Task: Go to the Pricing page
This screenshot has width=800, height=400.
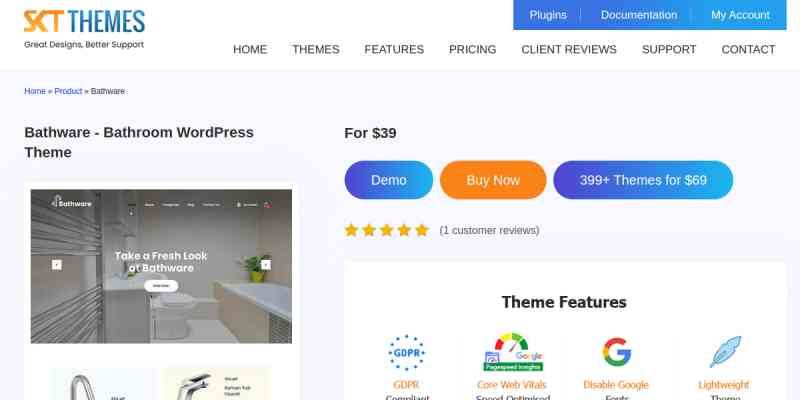Action: (472, 49)
